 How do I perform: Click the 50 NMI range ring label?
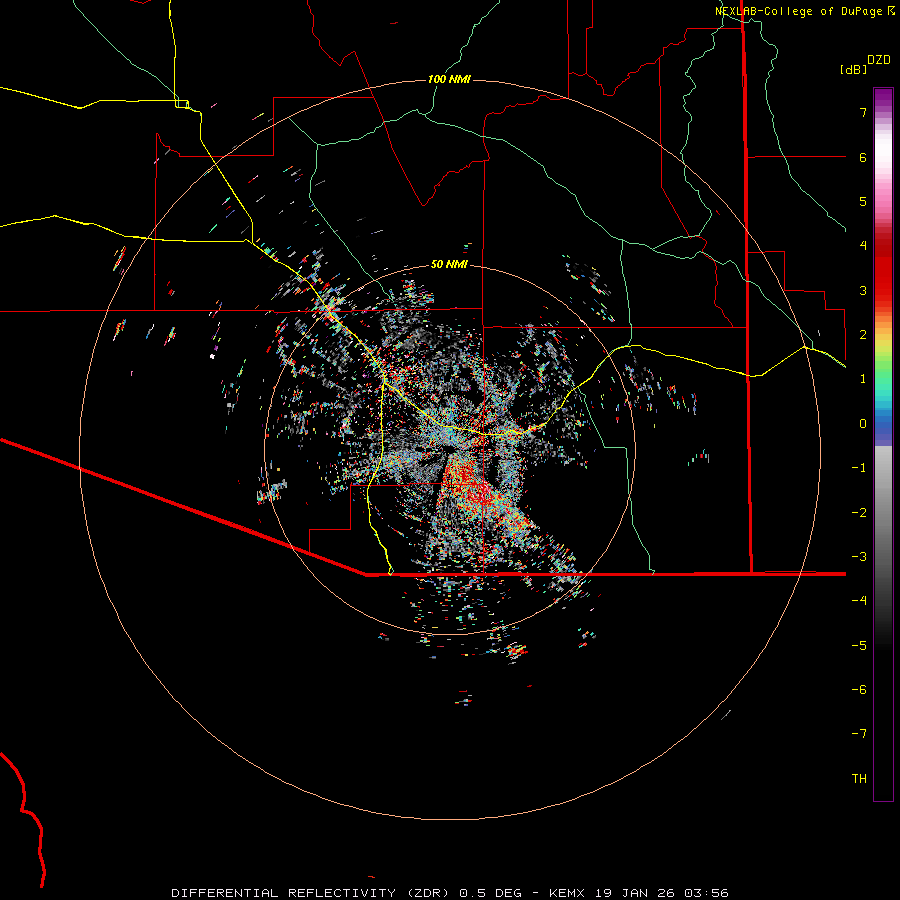[449, 264]
